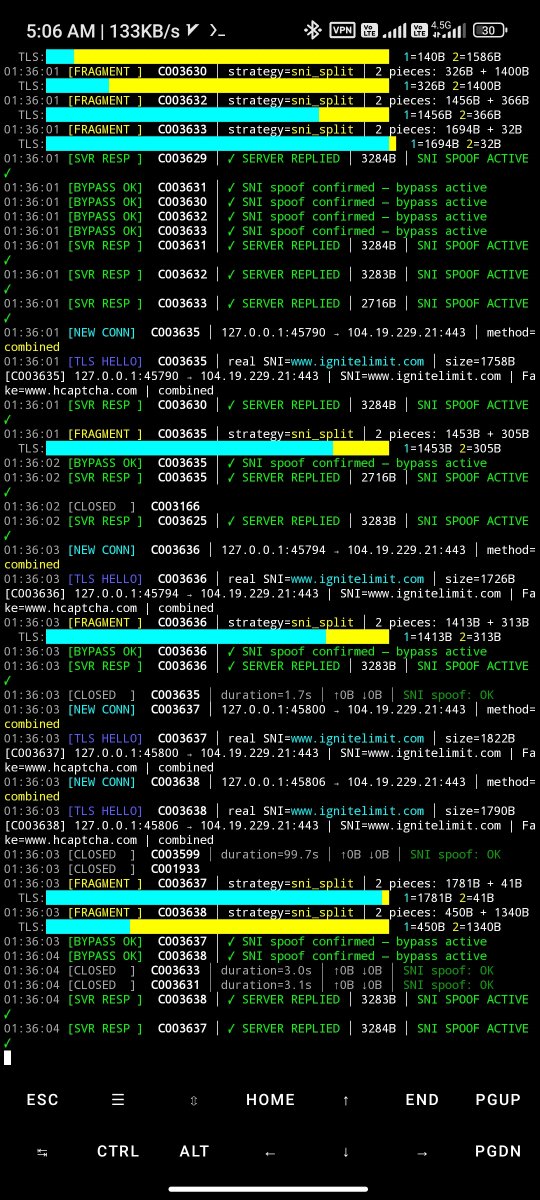Tap the Tab (⇆) key
Viewport: 540px width, 1200px height.
tap(42, 1152)
